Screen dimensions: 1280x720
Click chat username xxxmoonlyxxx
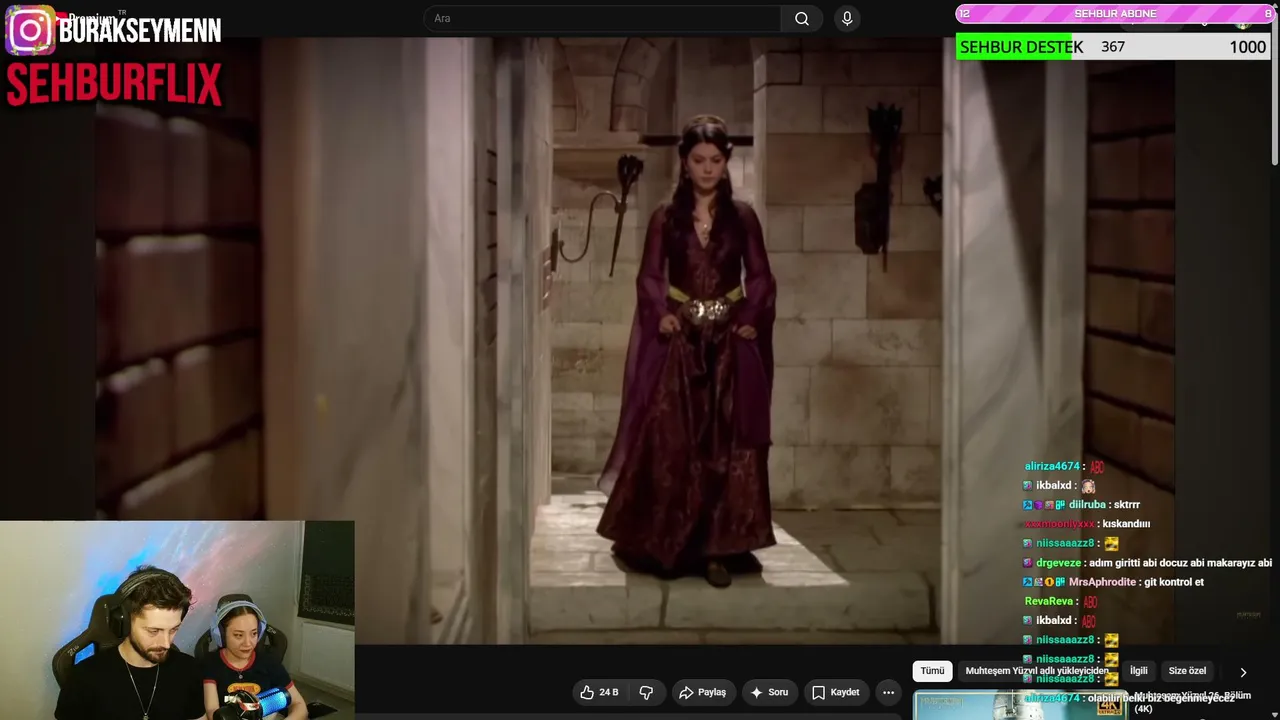point(1059,524)
